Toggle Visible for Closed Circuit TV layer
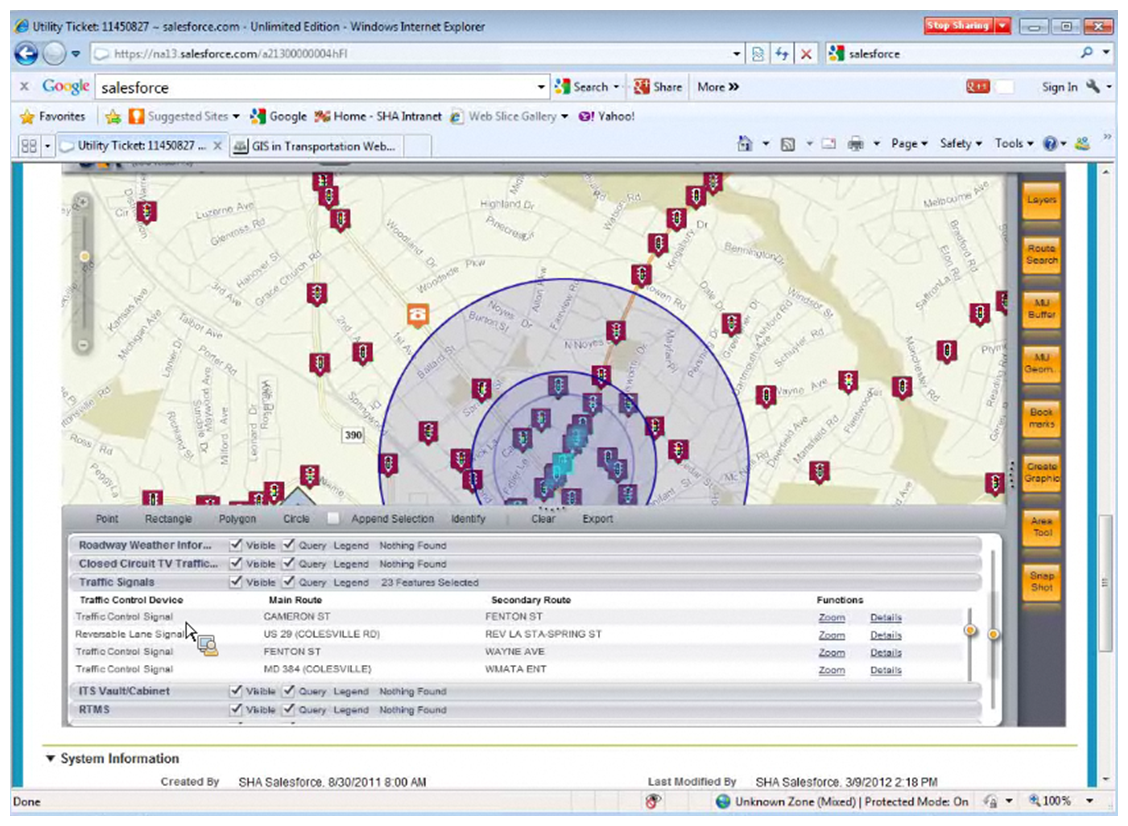 pyautogui.click(x=235, y=563)
